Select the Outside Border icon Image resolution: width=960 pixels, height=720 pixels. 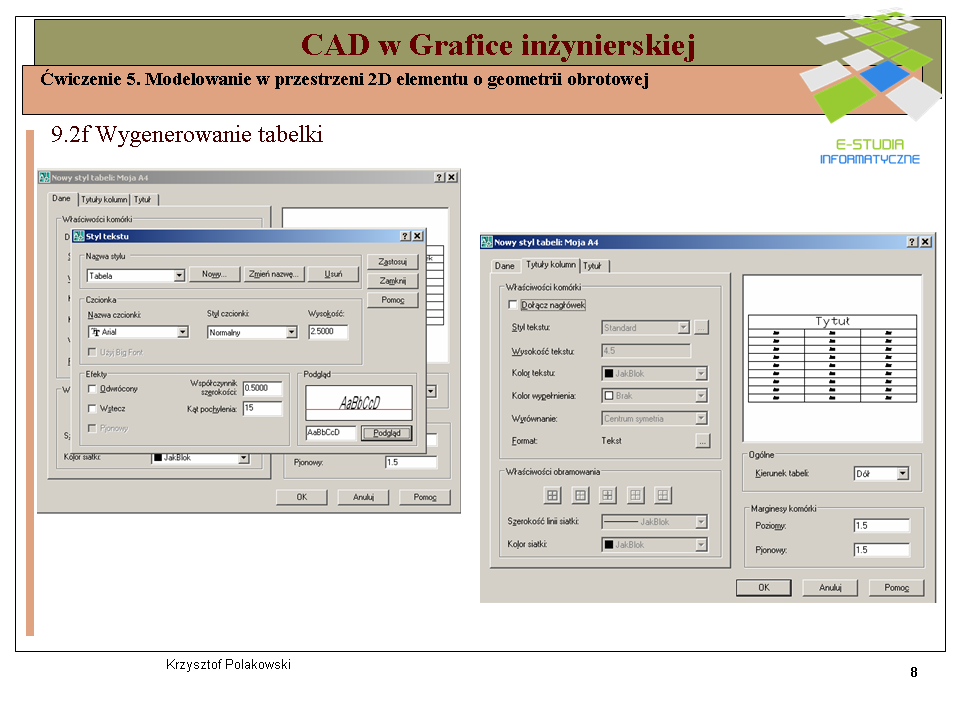point(580,495)
